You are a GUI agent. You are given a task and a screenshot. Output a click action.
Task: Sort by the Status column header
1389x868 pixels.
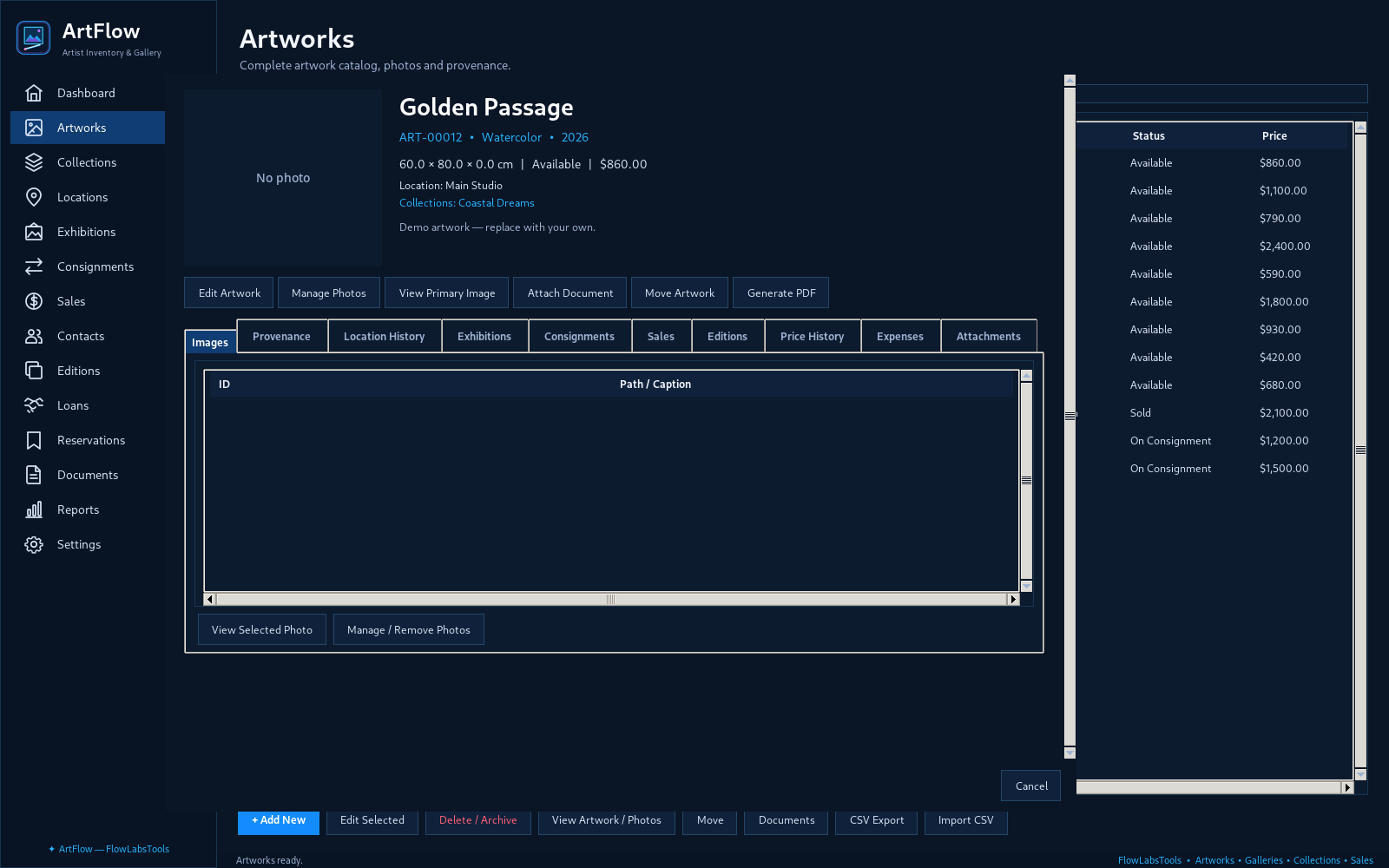point(1149,135)
